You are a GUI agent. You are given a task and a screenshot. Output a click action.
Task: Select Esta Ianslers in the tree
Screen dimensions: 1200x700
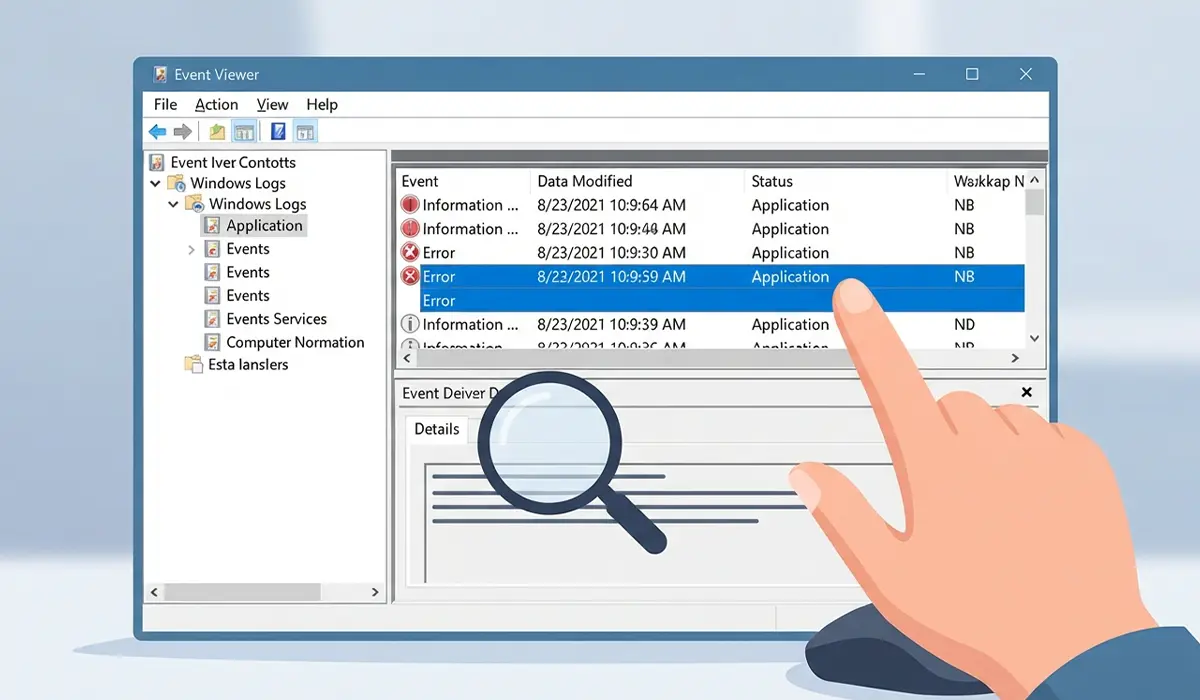tap(248, 364)
